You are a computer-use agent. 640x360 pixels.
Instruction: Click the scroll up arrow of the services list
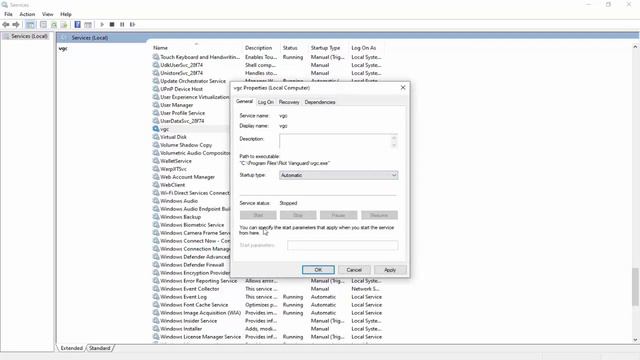(x=635, y=47)
